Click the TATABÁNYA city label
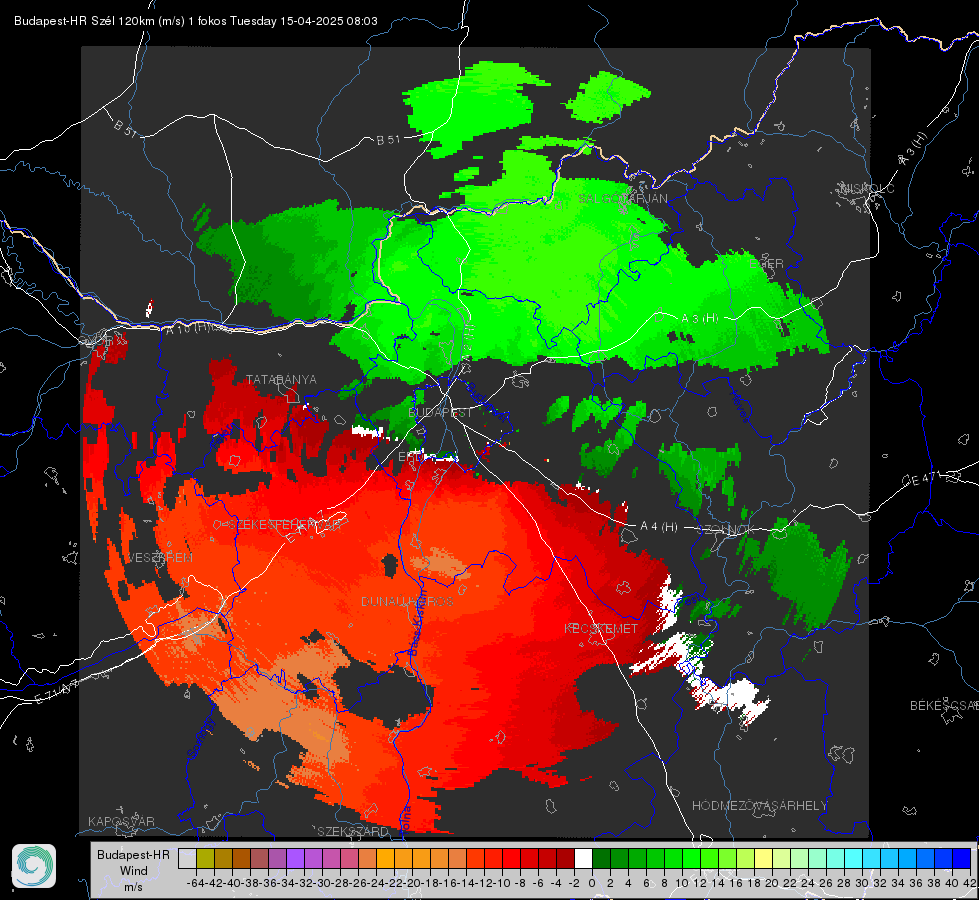Screen dimensions: 979x900 [x=281, y=379]
